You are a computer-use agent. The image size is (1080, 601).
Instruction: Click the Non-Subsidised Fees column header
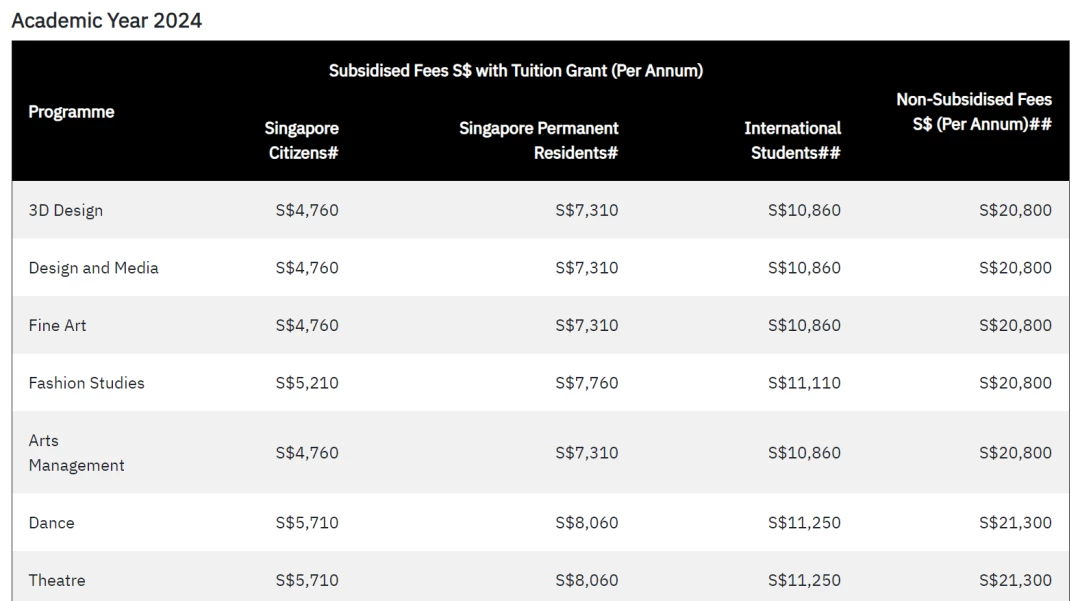(974, 112)
